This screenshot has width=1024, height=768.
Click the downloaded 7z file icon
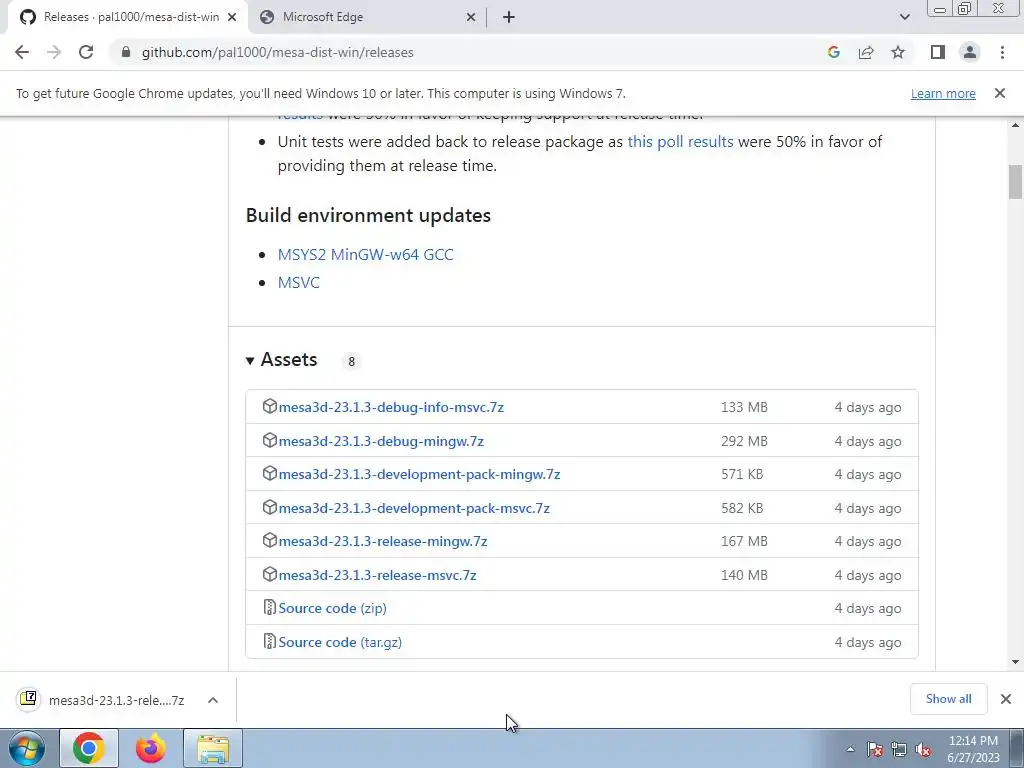point(28,699)
